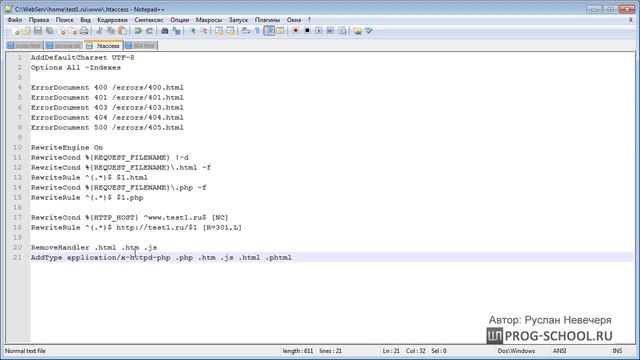Play back the recorded macro icon

point(319,31)
